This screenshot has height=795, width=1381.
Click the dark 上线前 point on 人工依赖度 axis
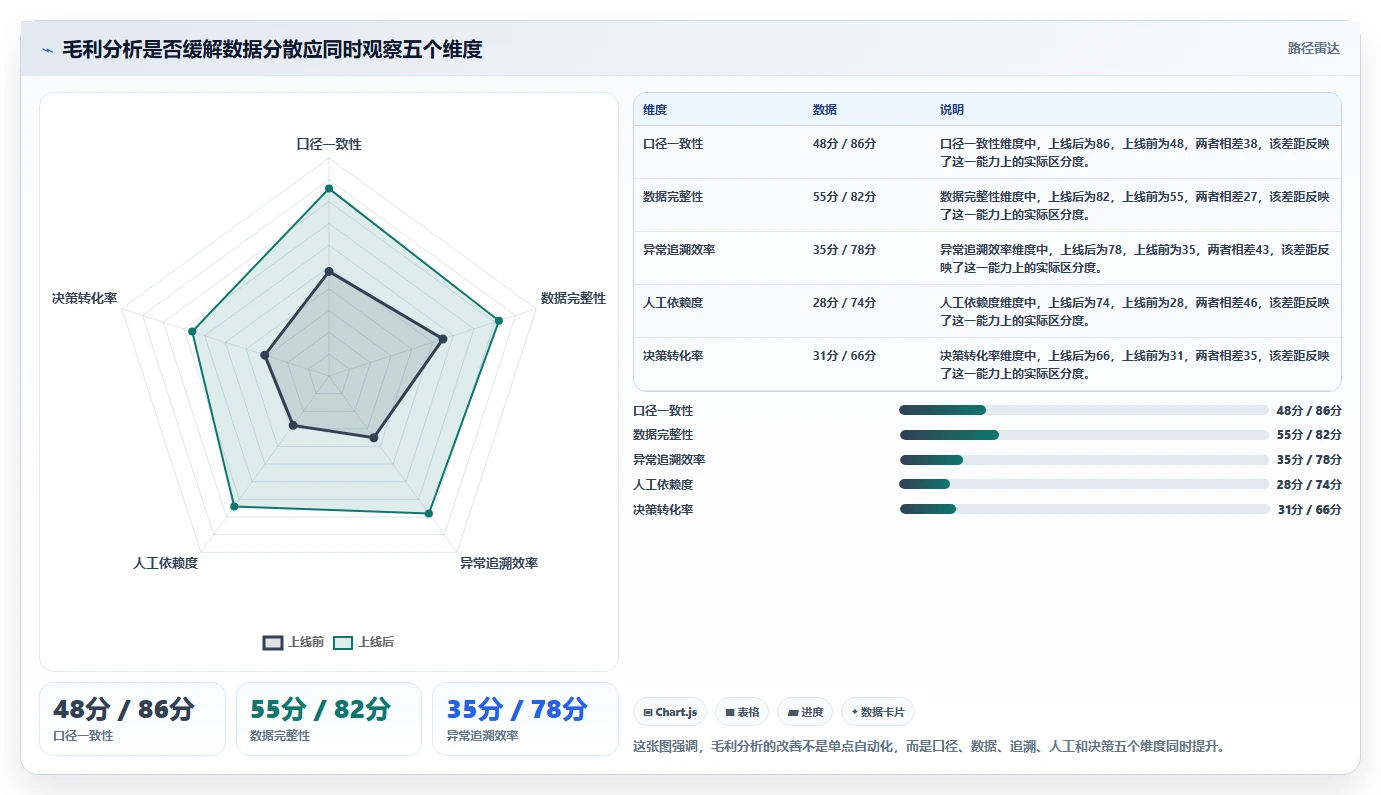[x=293, y=425]
